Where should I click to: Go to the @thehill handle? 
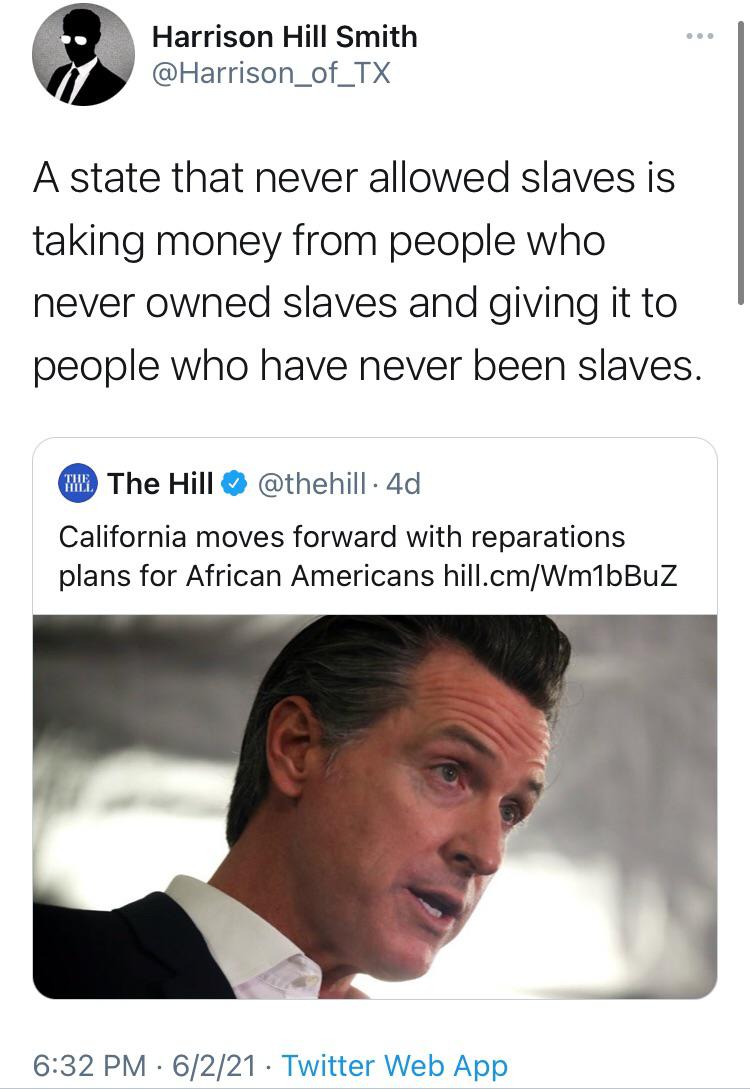coord(311,483)
